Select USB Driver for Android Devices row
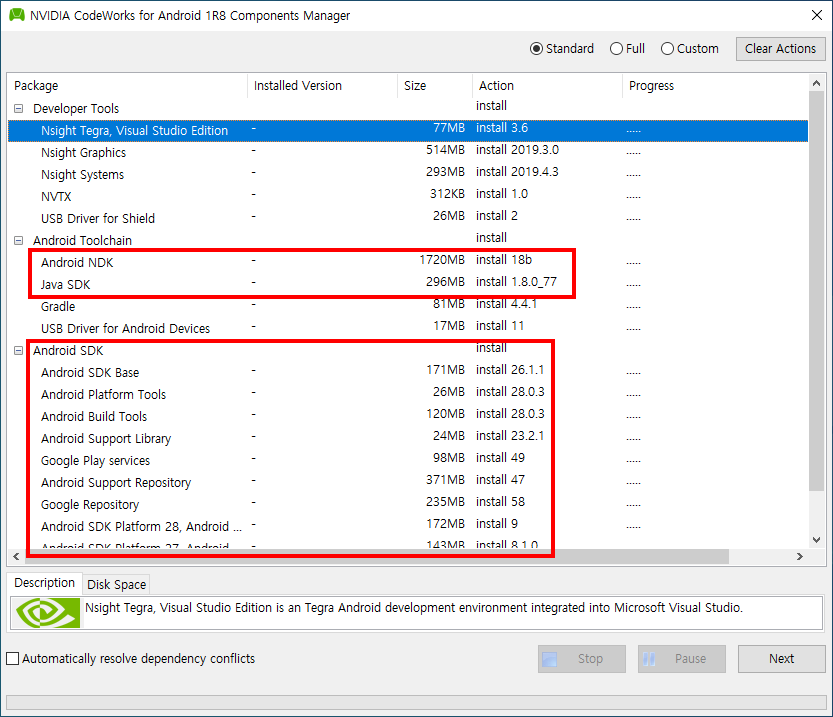 click(x=408, y=329)
